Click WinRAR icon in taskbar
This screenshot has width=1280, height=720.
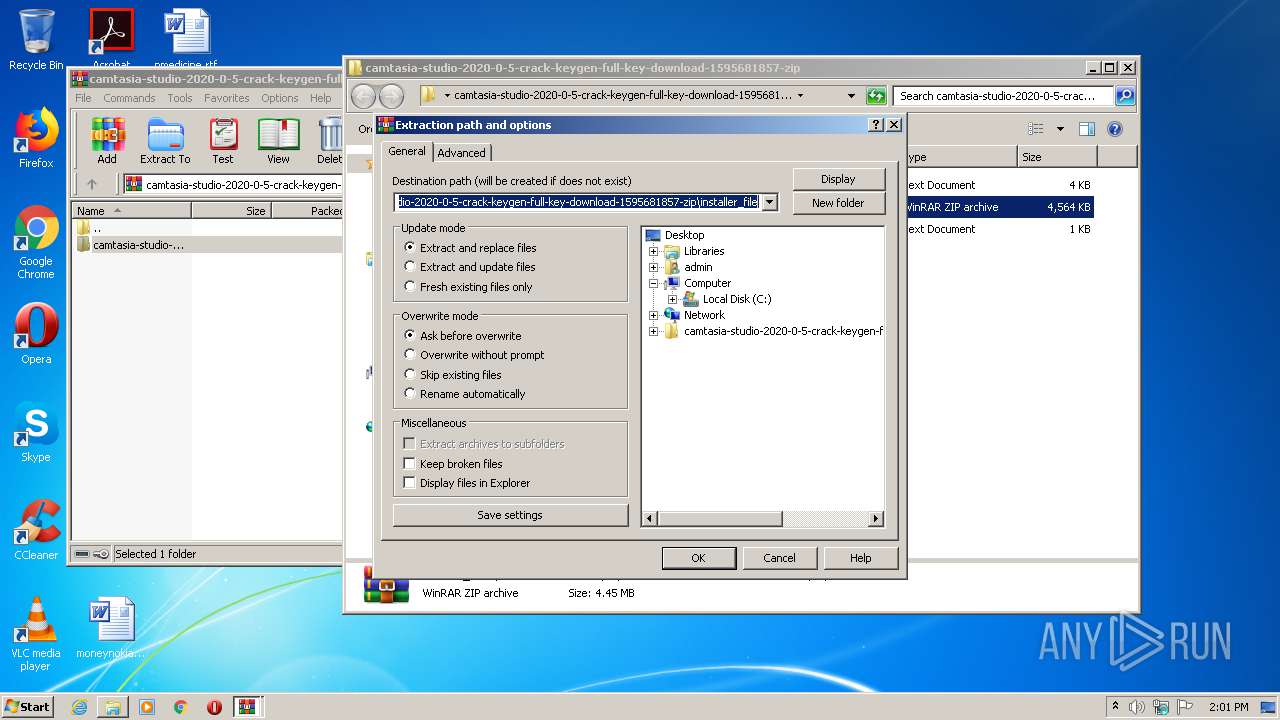(x=247, y=707)
